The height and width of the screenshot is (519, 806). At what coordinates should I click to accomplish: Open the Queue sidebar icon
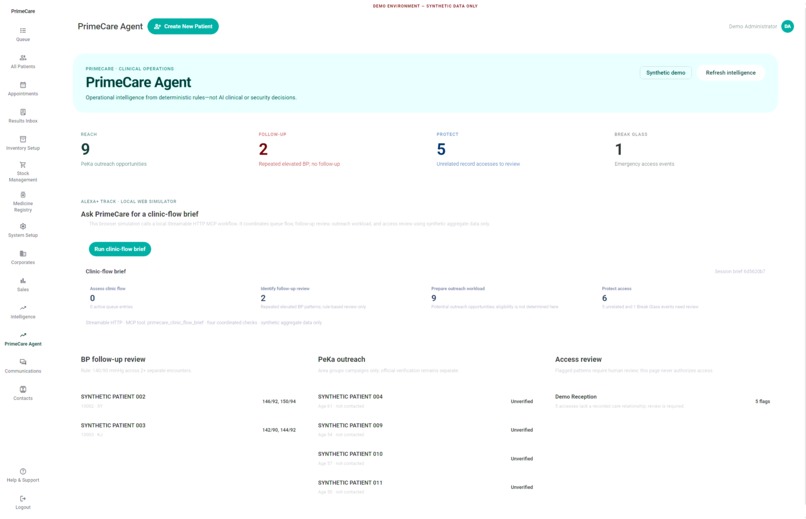(23, 31)
